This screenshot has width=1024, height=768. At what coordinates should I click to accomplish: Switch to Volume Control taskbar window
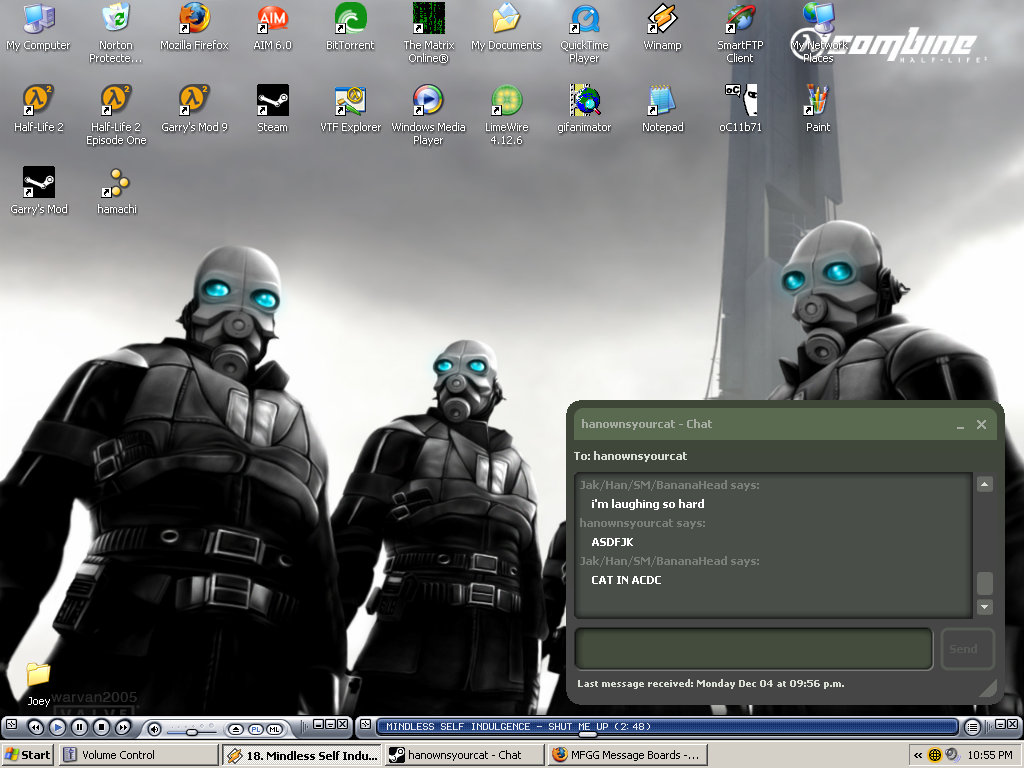pos(139,755)
